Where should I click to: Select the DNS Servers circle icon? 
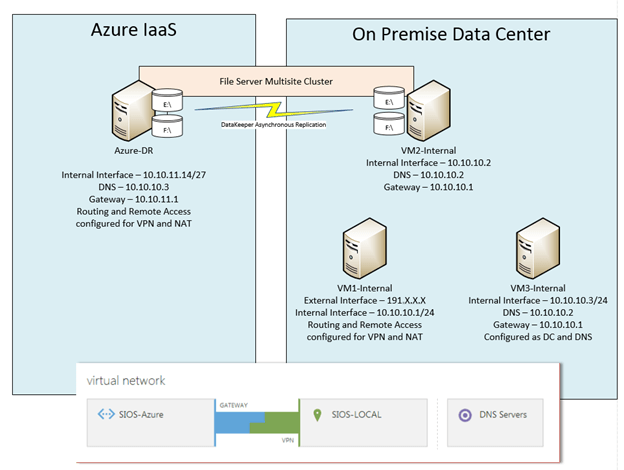(x=462, y=414)
